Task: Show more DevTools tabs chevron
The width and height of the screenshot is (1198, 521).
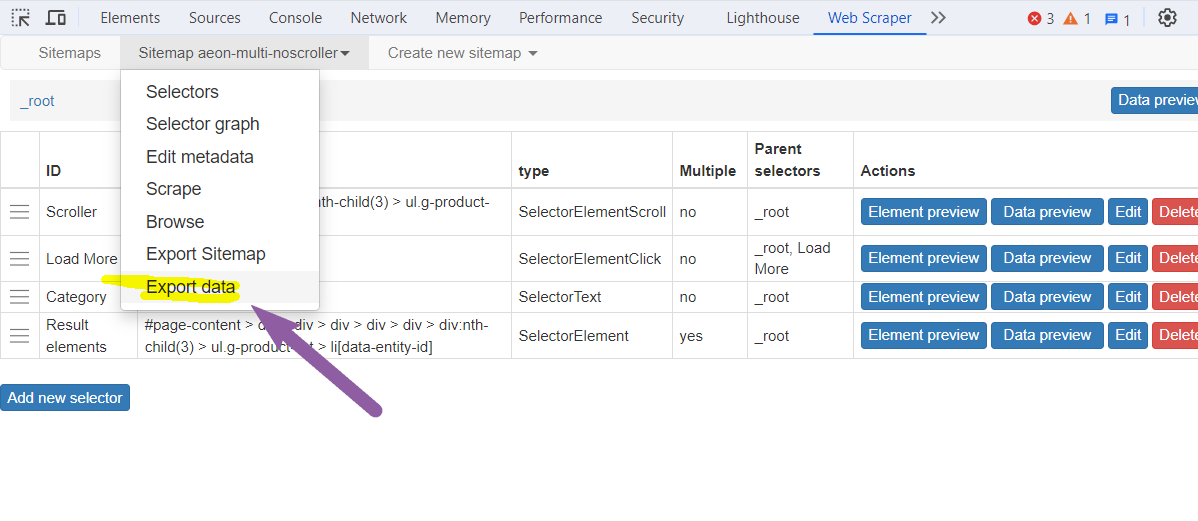Action: [937, 18]
